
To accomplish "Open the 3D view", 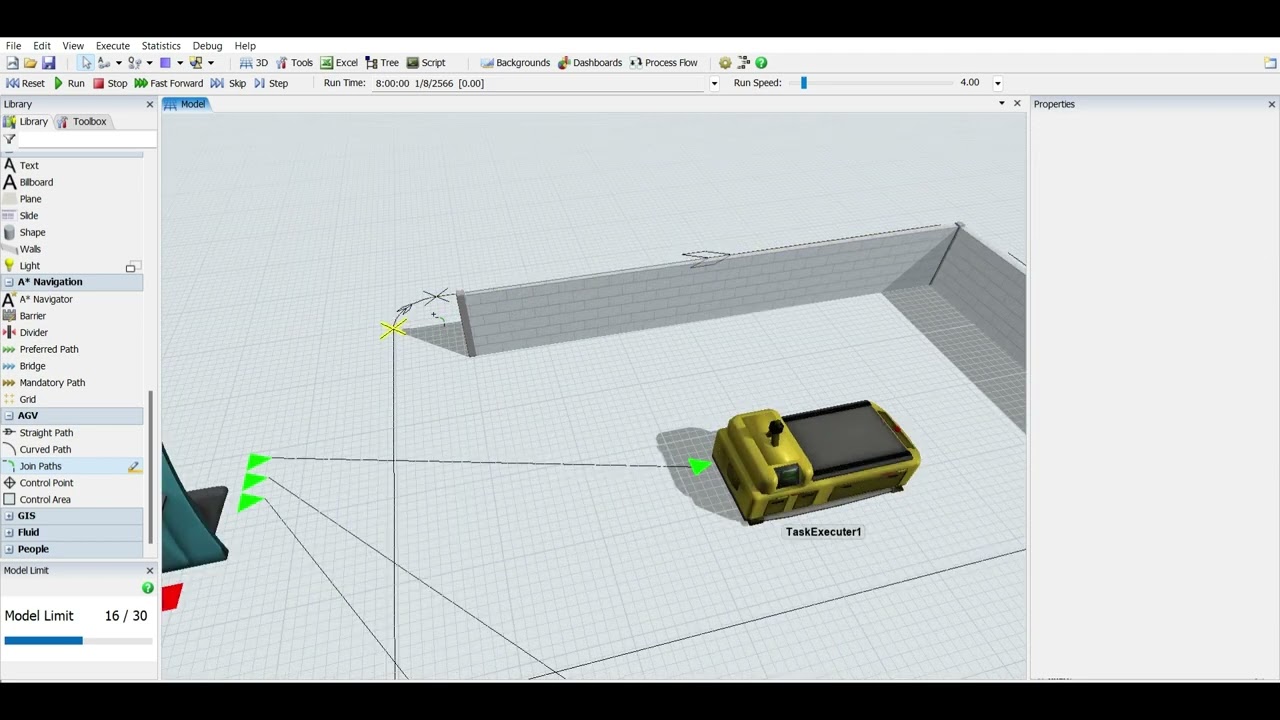I will [x=254, y=63].
